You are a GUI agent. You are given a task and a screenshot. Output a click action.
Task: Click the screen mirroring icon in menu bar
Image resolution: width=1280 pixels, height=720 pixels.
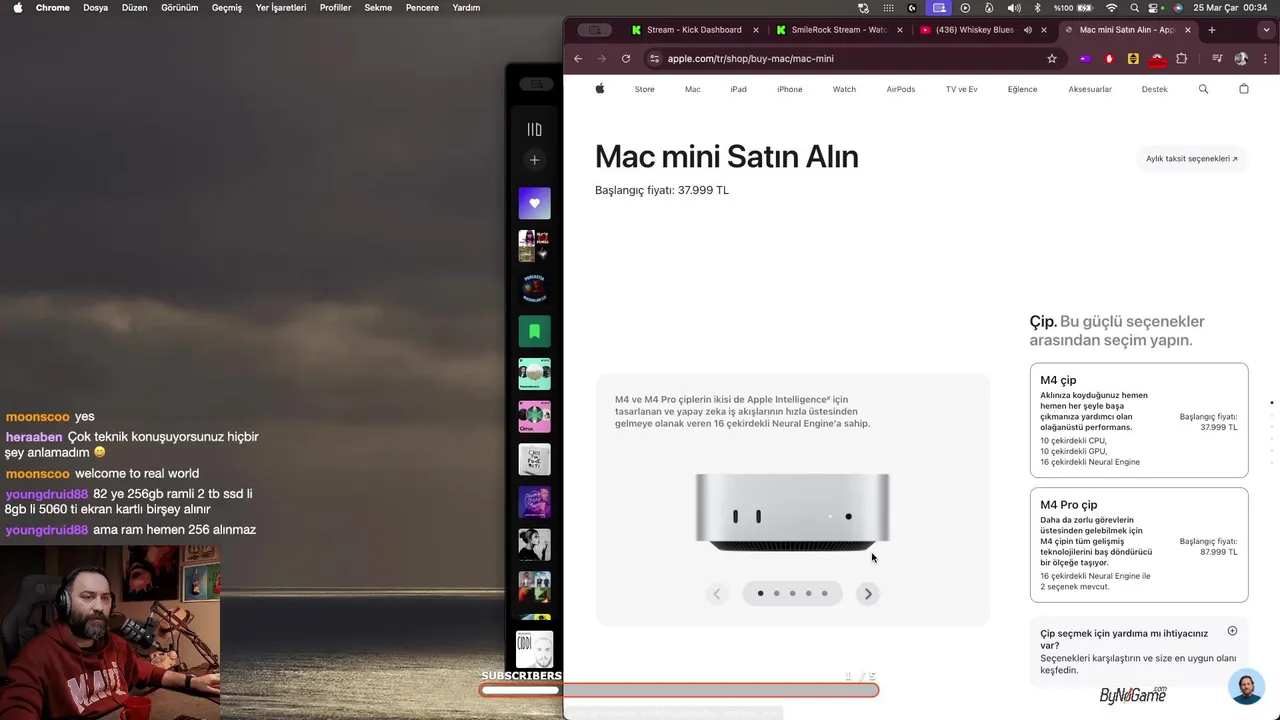click(x=939, y=8)
